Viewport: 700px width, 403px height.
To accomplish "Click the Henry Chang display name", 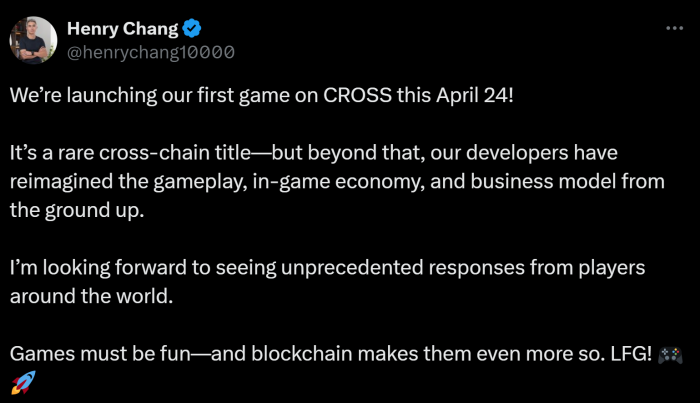I will coord(123,29).
